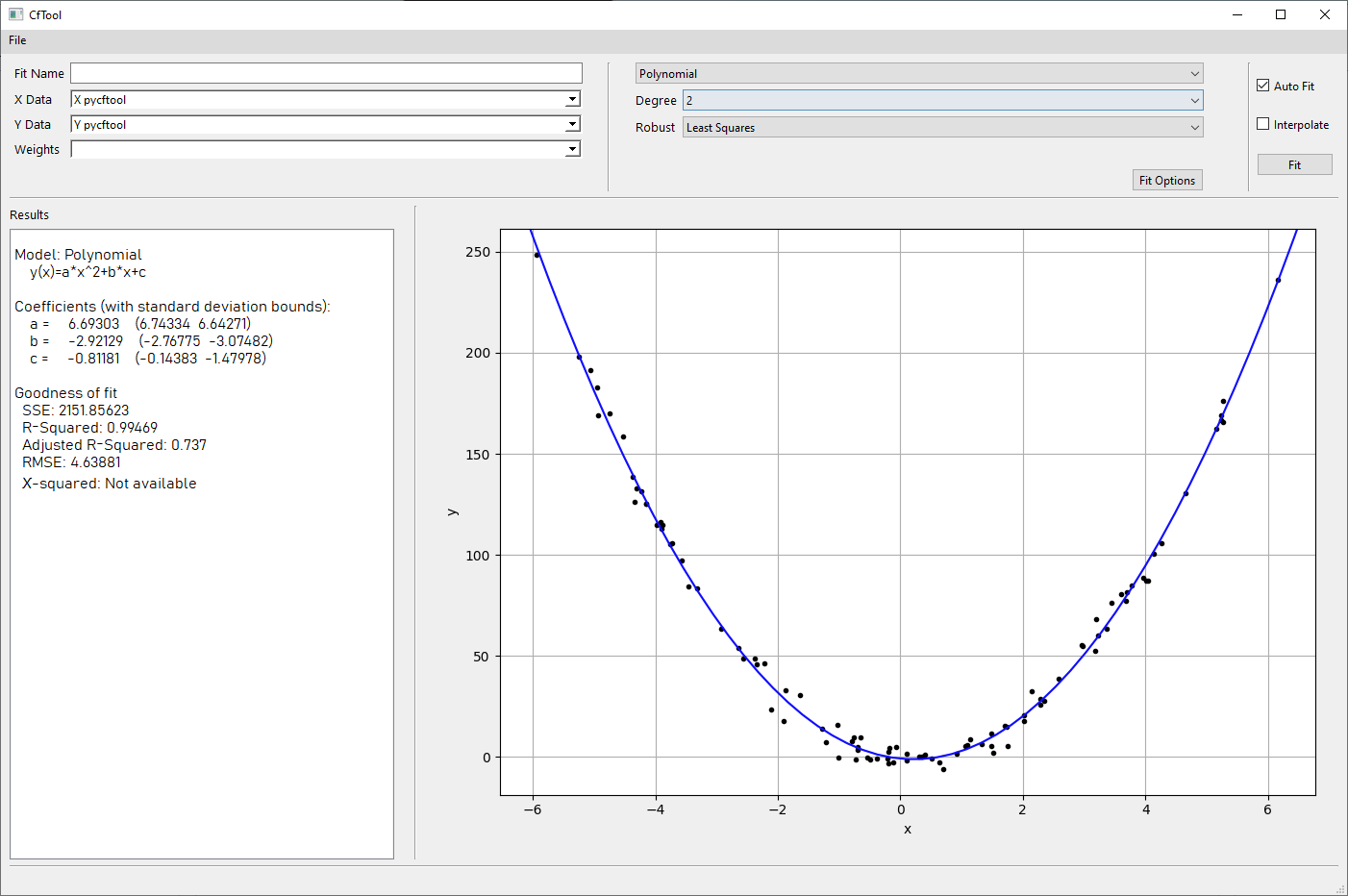1348x896 pixels.
Task: Click the window resize grip at bottom right
Action: coord(1340,888)
